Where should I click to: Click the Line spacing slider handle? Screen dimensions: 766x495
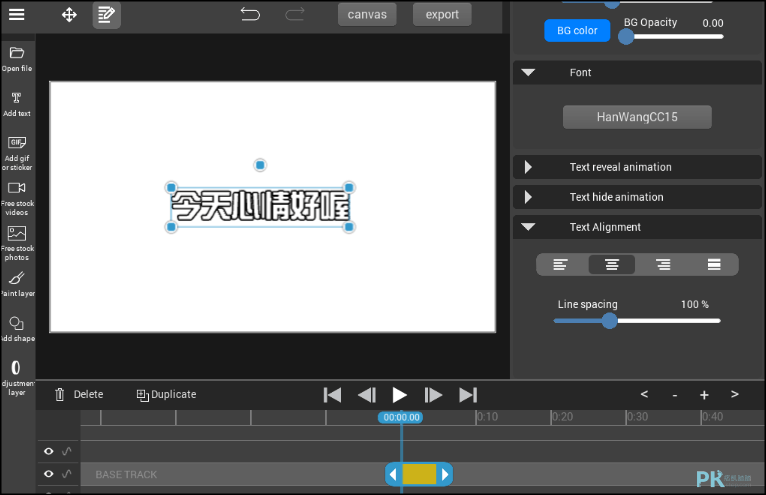pos(609,321)
